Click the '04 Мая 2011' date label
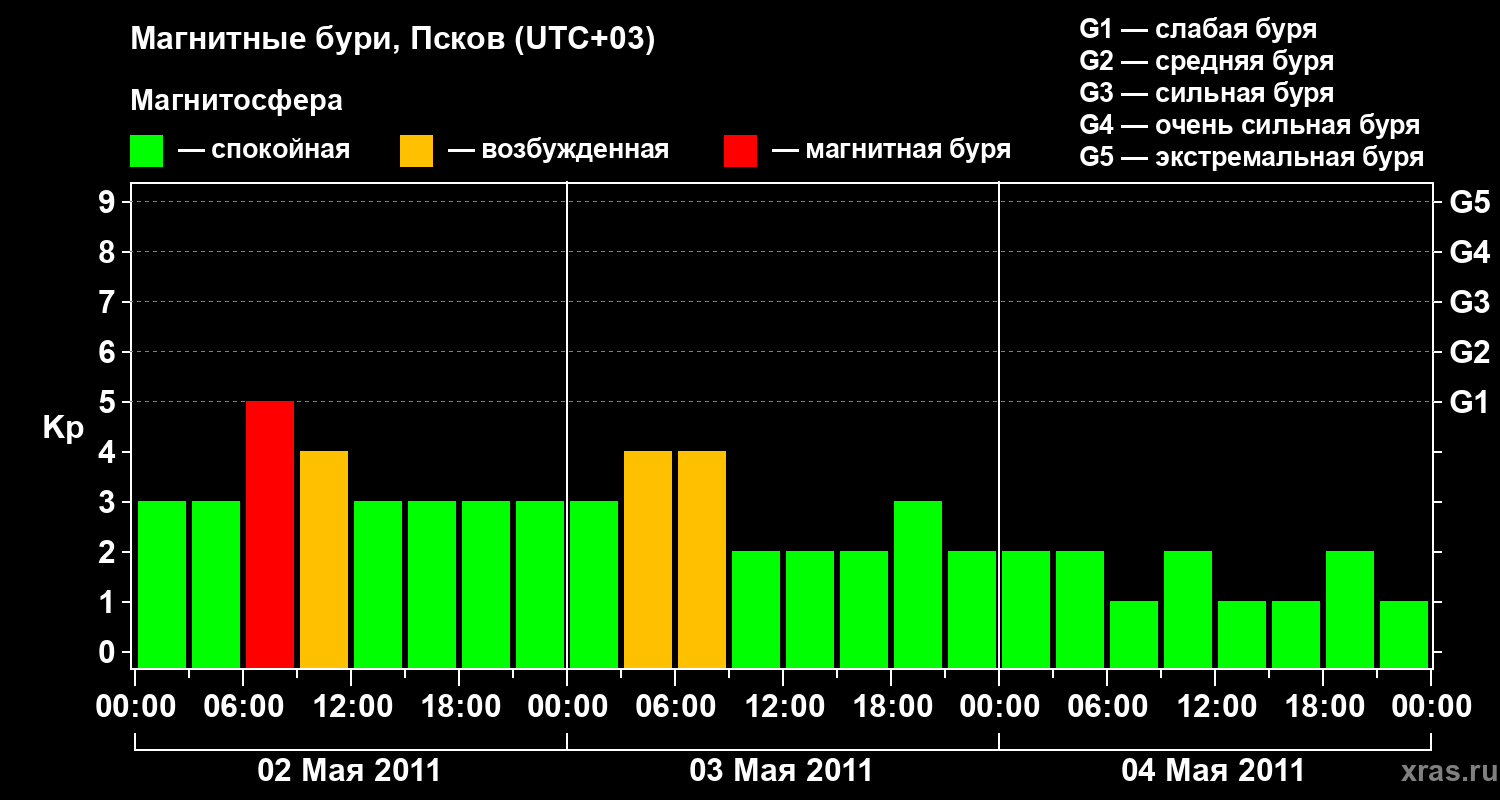This screenshot has height=800, width=1500. [x=1213, y=771]
